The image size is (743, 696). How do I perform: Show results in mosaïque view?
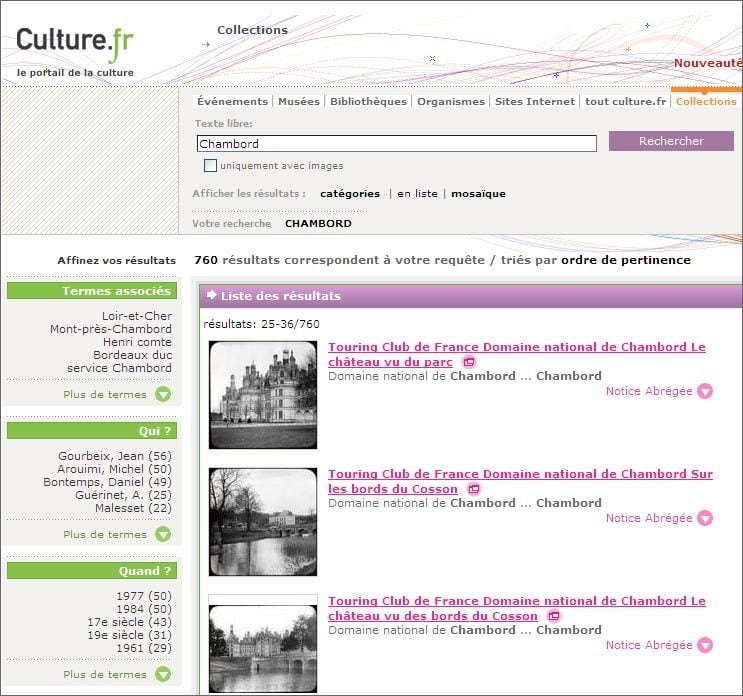click(478, 194)
